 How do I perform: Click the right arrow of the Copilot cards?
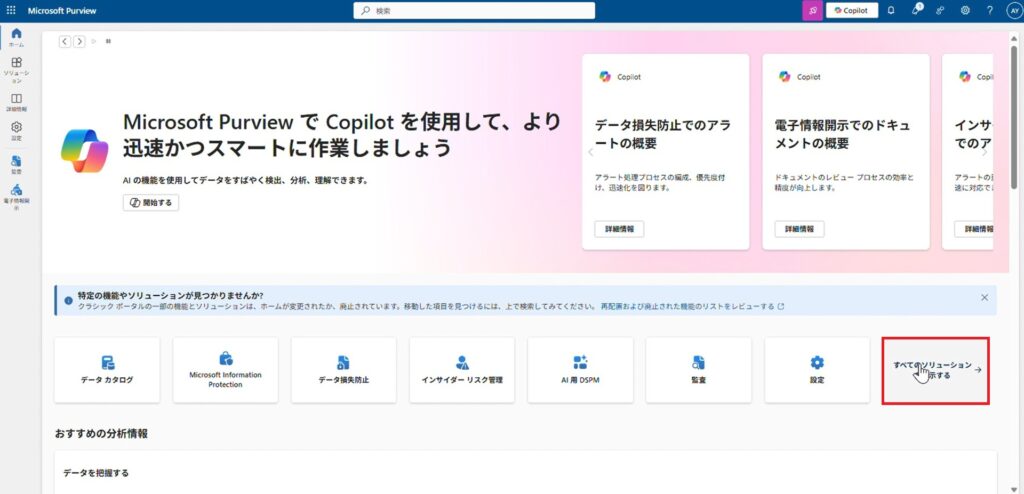coord(985,152)
